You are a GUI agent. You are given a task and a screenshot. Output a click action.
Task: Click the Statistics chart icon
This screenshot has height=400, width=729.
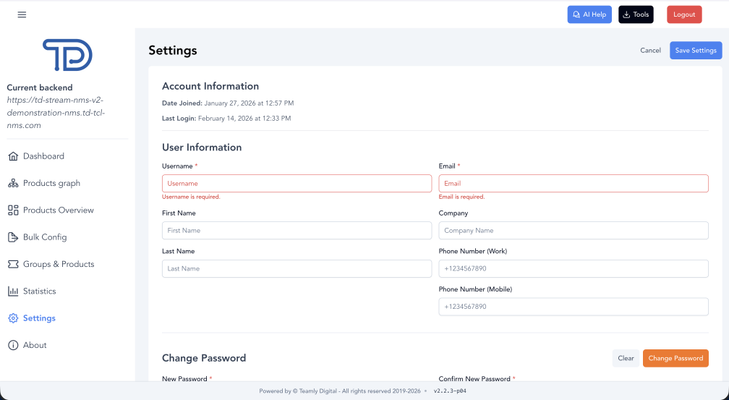13,292
